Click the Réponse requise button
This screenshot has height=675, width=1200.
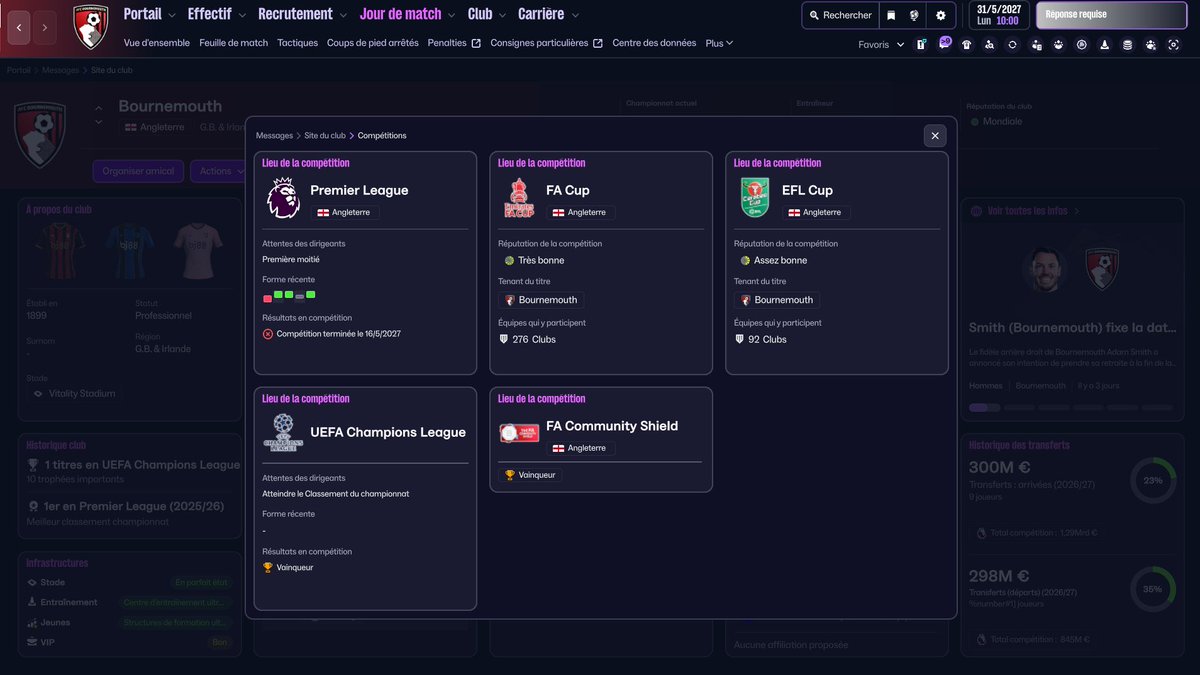click(1111, 15)
